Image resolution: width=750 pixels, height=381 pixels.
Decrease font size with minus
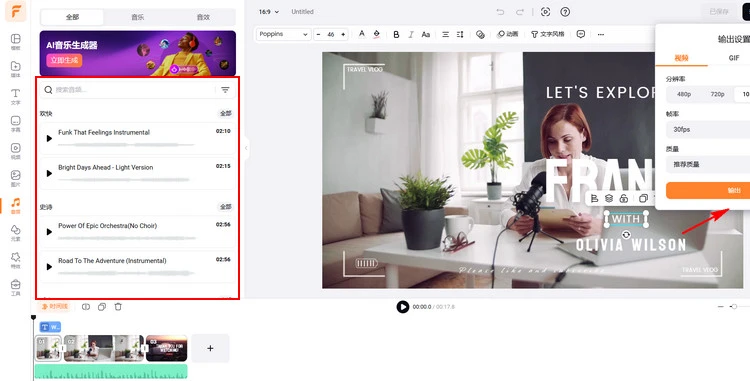click(x=319, y=34)
